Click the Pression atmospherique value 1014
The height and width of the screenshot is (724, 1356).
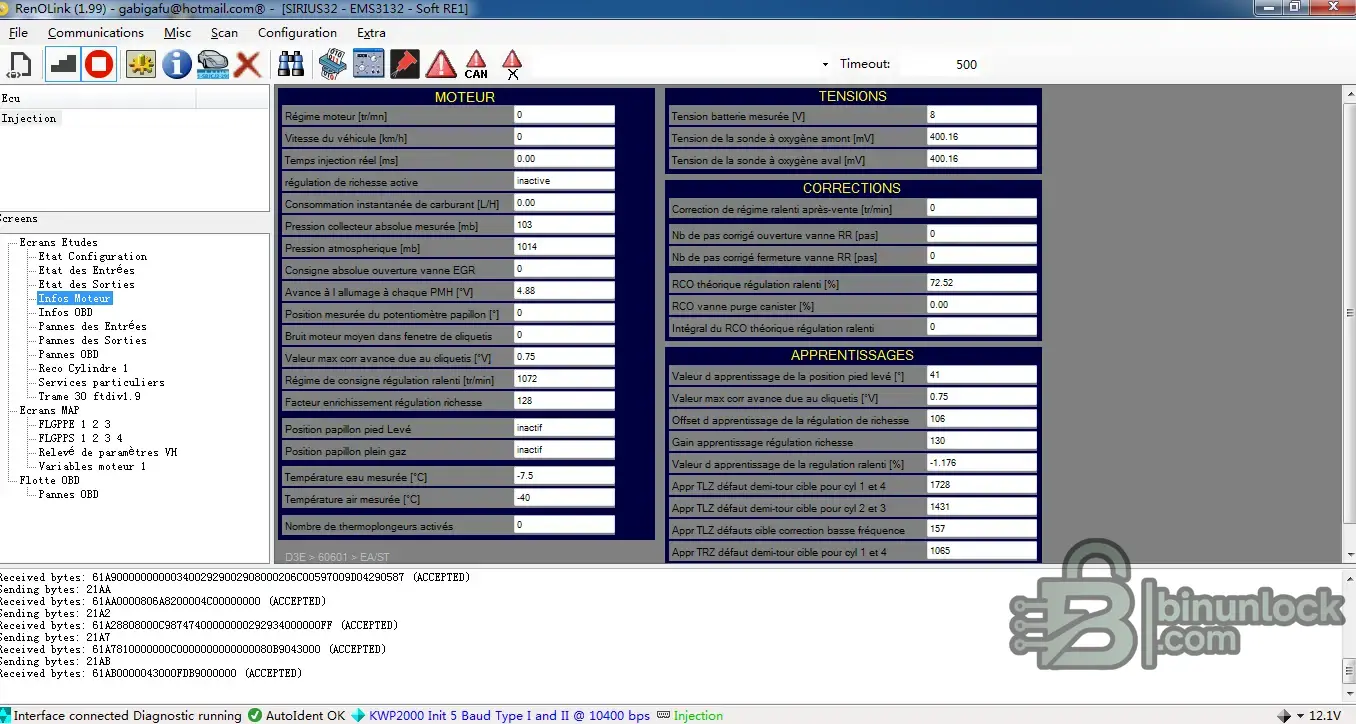[564, 247]
